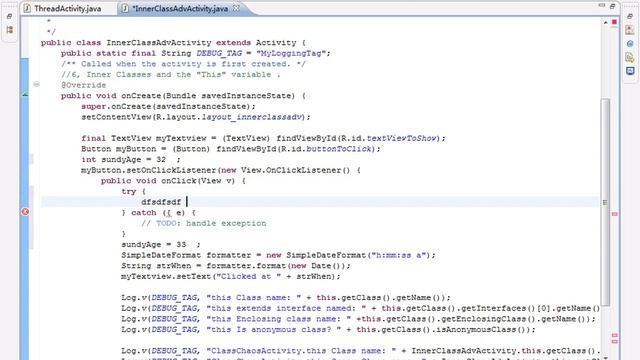Click 'String strWhen' declaration line

click(236, 265)
